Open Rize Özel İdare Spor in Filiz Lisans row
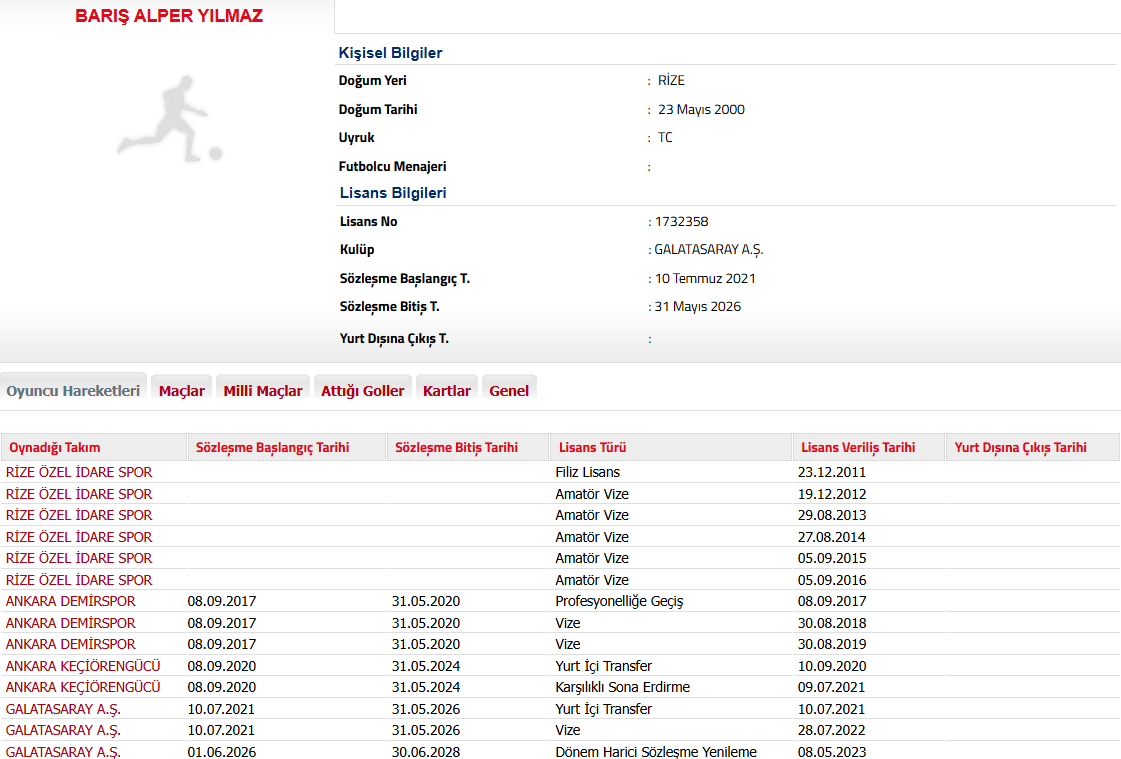 79,472
